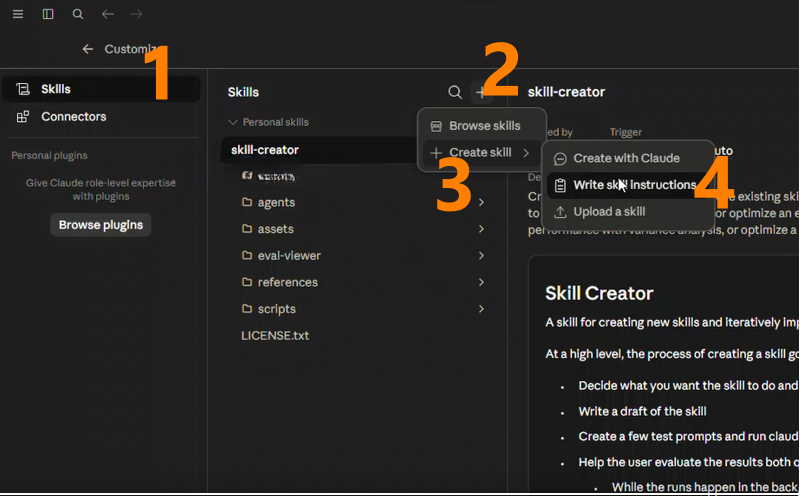Click the search icon in Skills panel

(455, 92)
